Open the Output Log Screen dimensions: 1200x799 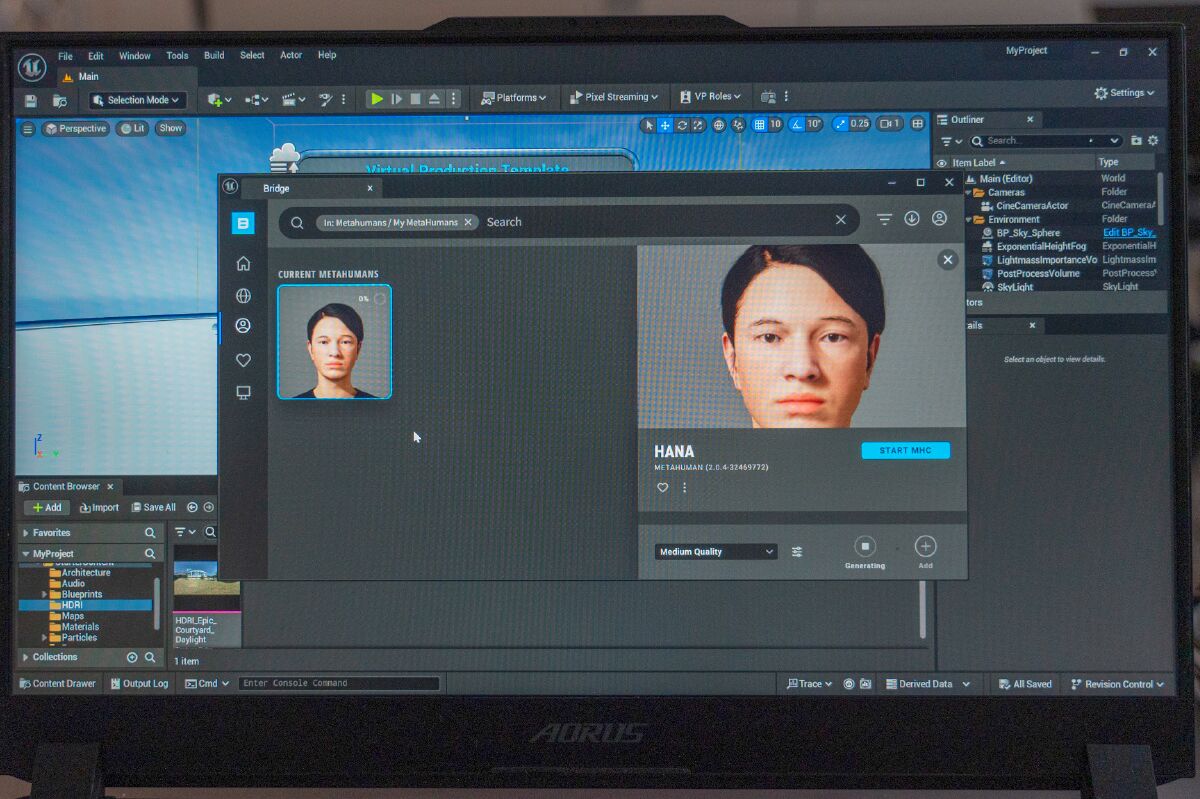(x=139, y=684)
